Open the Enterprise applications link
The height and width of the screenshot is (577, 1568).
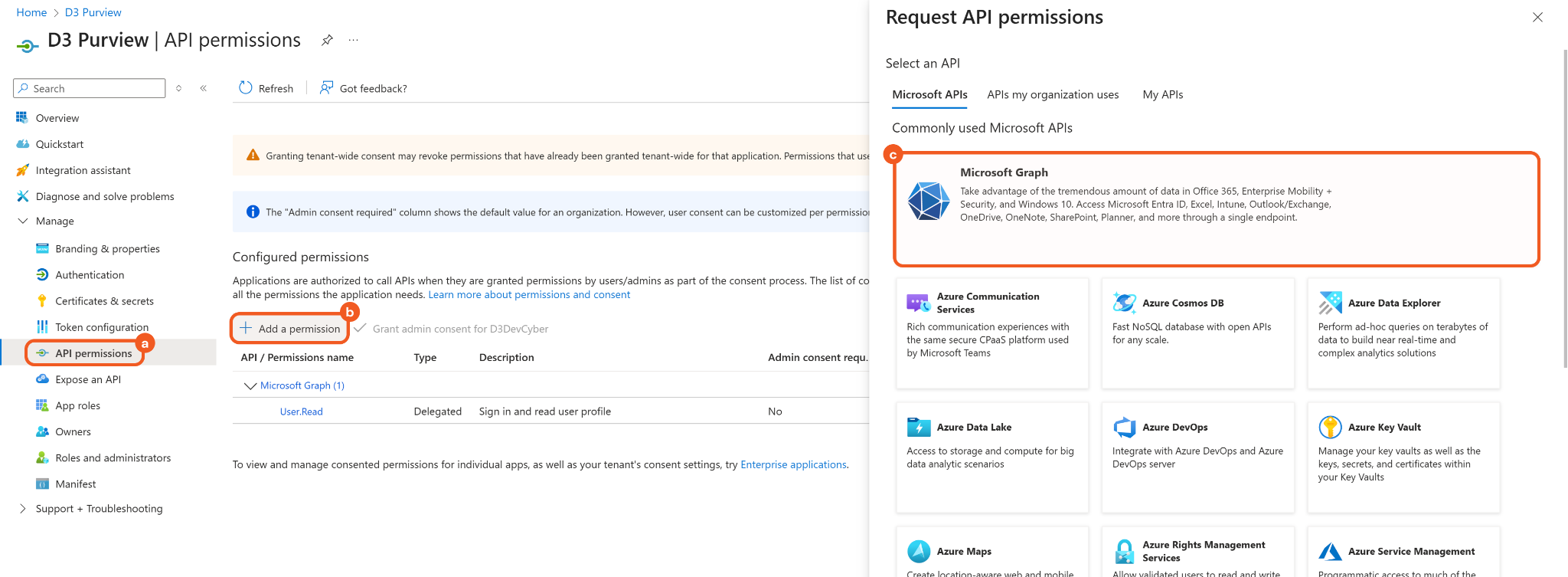pos(793,464)
